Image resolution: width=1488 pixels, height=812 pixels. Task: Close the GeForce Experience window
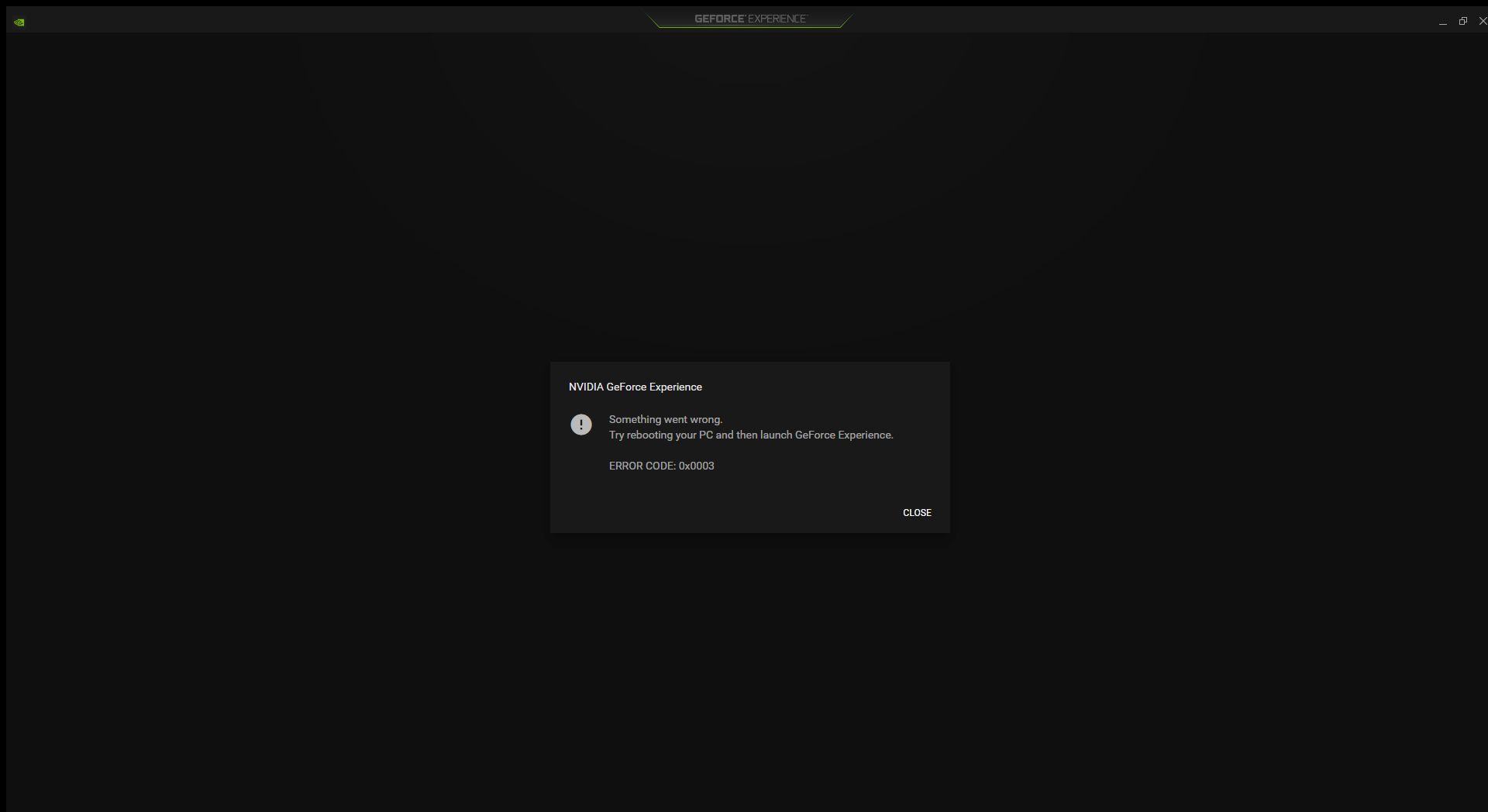(x=1483, y=21)
